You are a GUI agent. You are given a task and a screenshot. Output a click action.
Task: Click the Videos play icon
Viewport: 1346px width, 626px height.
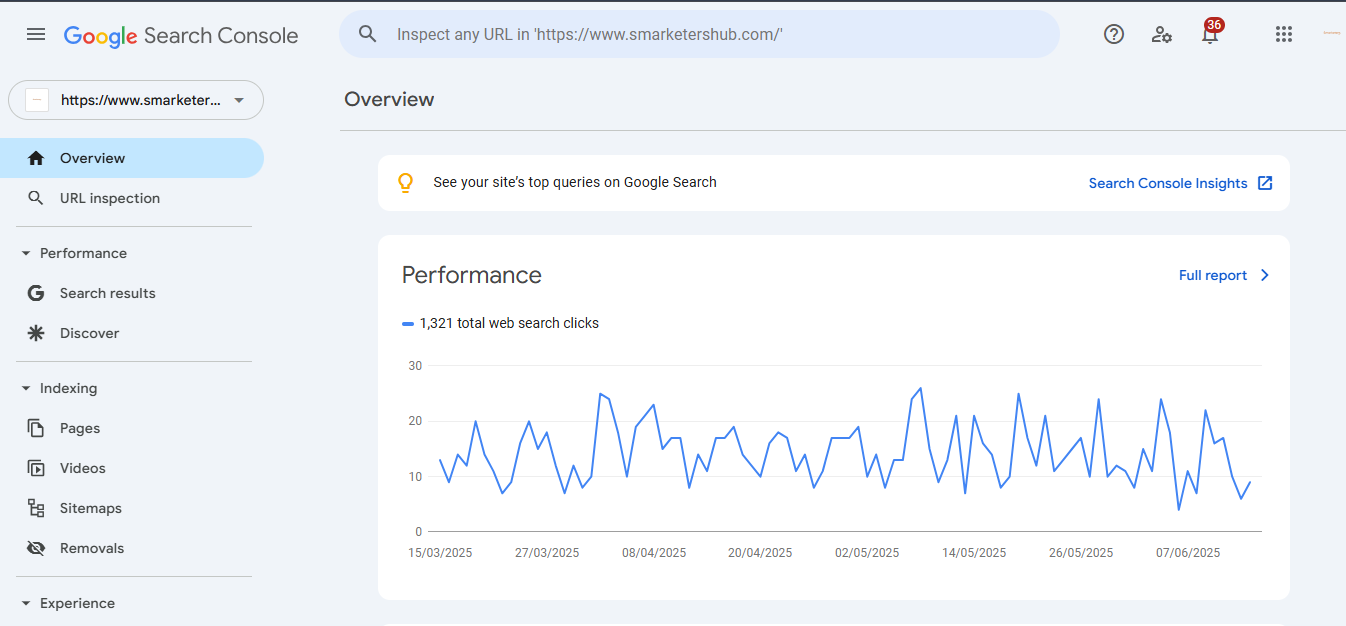click(x=36, y=468)
